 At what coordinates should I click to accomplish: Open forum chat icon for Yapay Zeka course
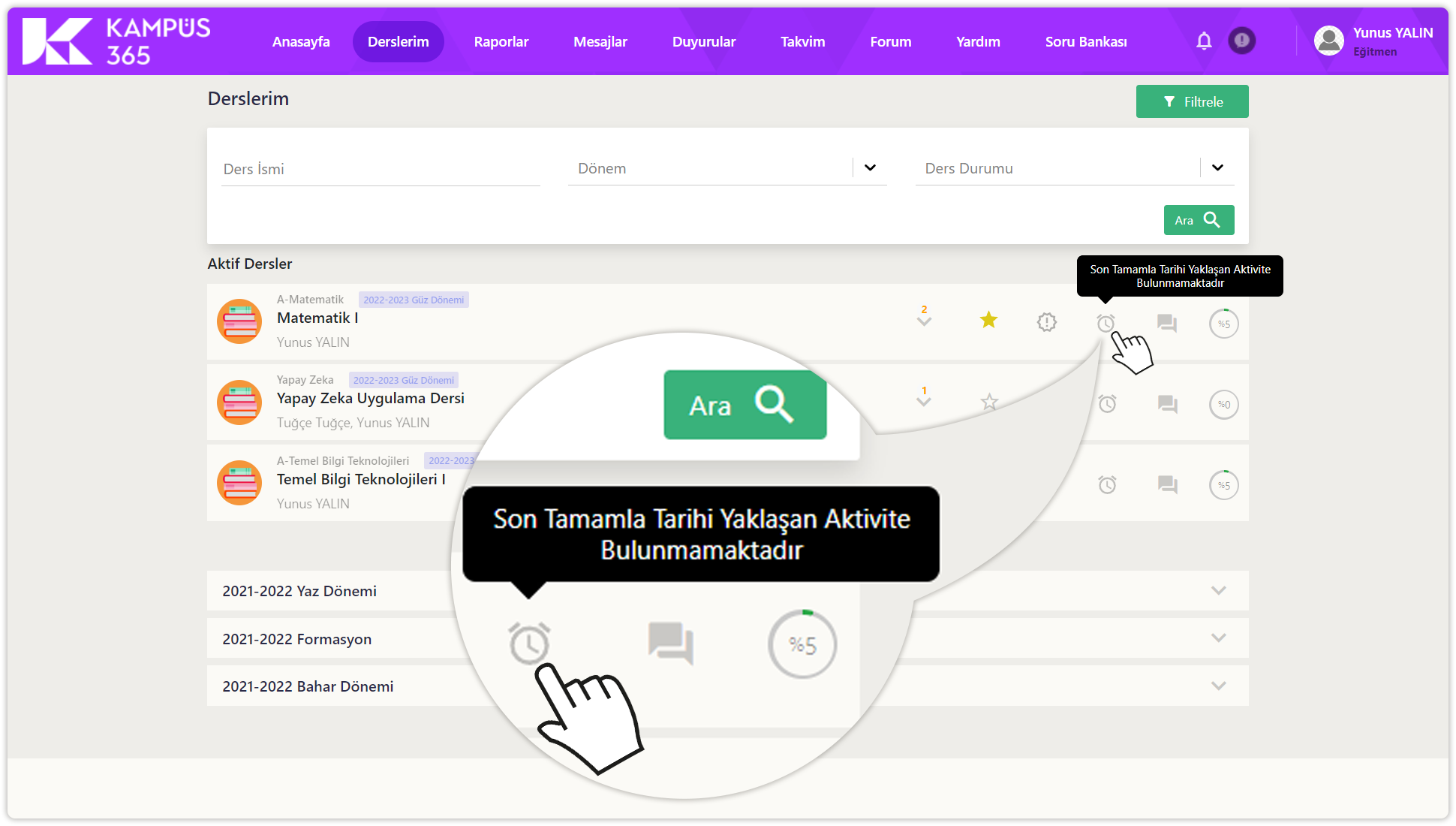click(1167, 404)
